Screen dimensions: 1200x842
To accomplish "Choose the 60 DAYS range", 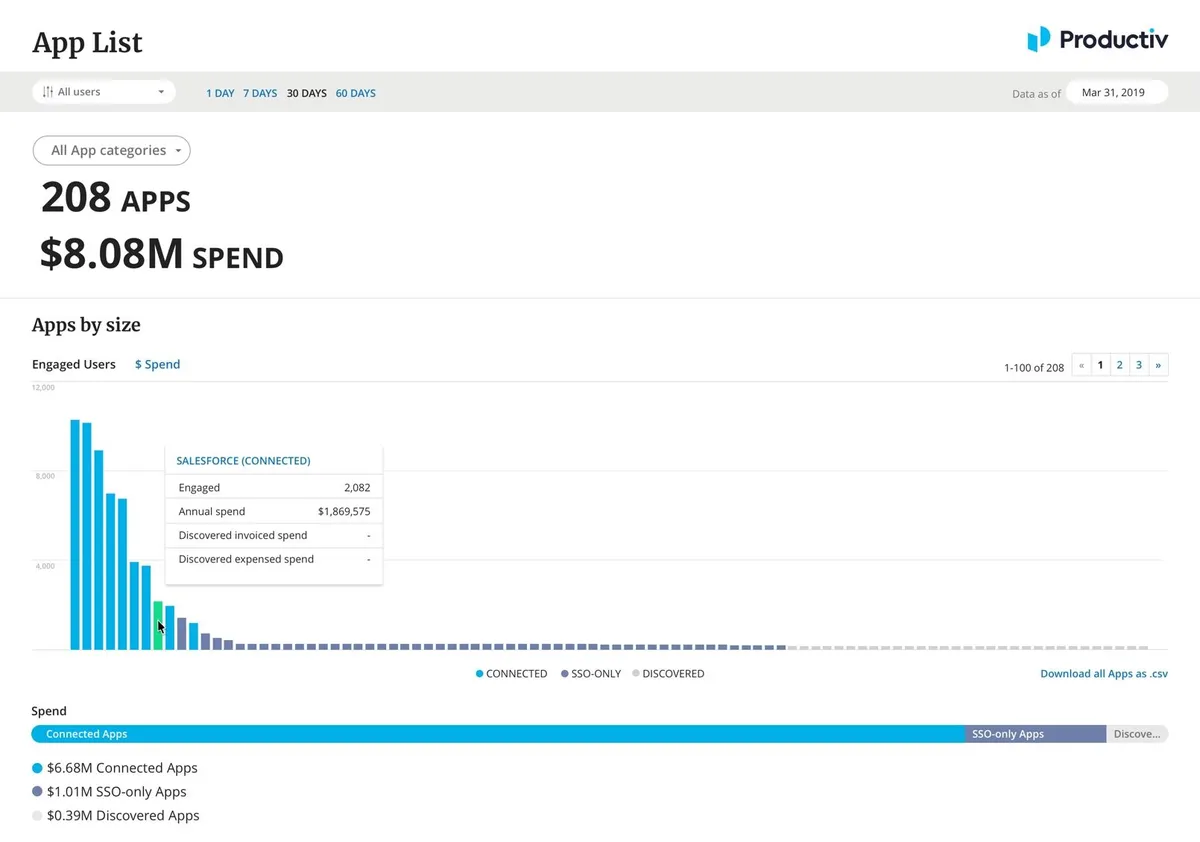I will (x=356, y=93).
